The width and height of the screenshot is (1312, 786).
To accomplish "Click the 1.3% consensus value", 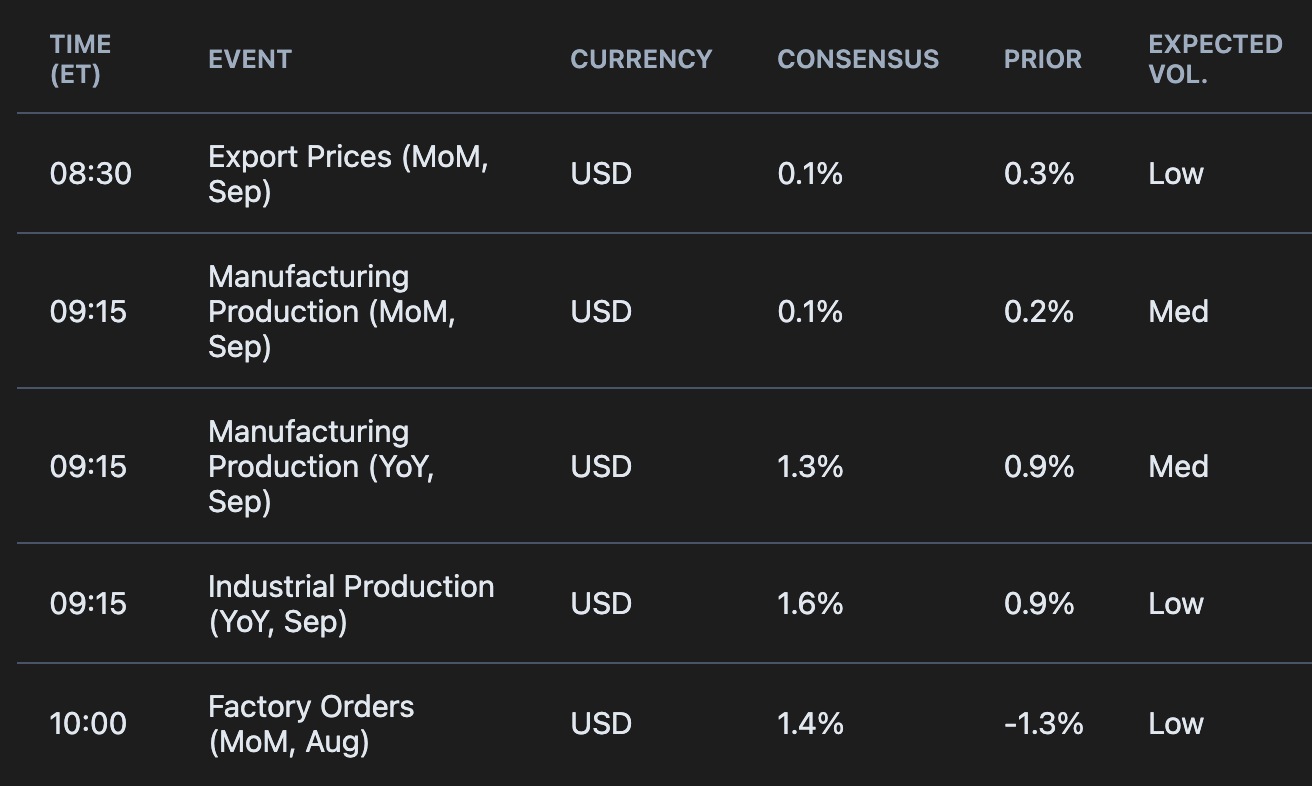I will [x=810, y=466].
